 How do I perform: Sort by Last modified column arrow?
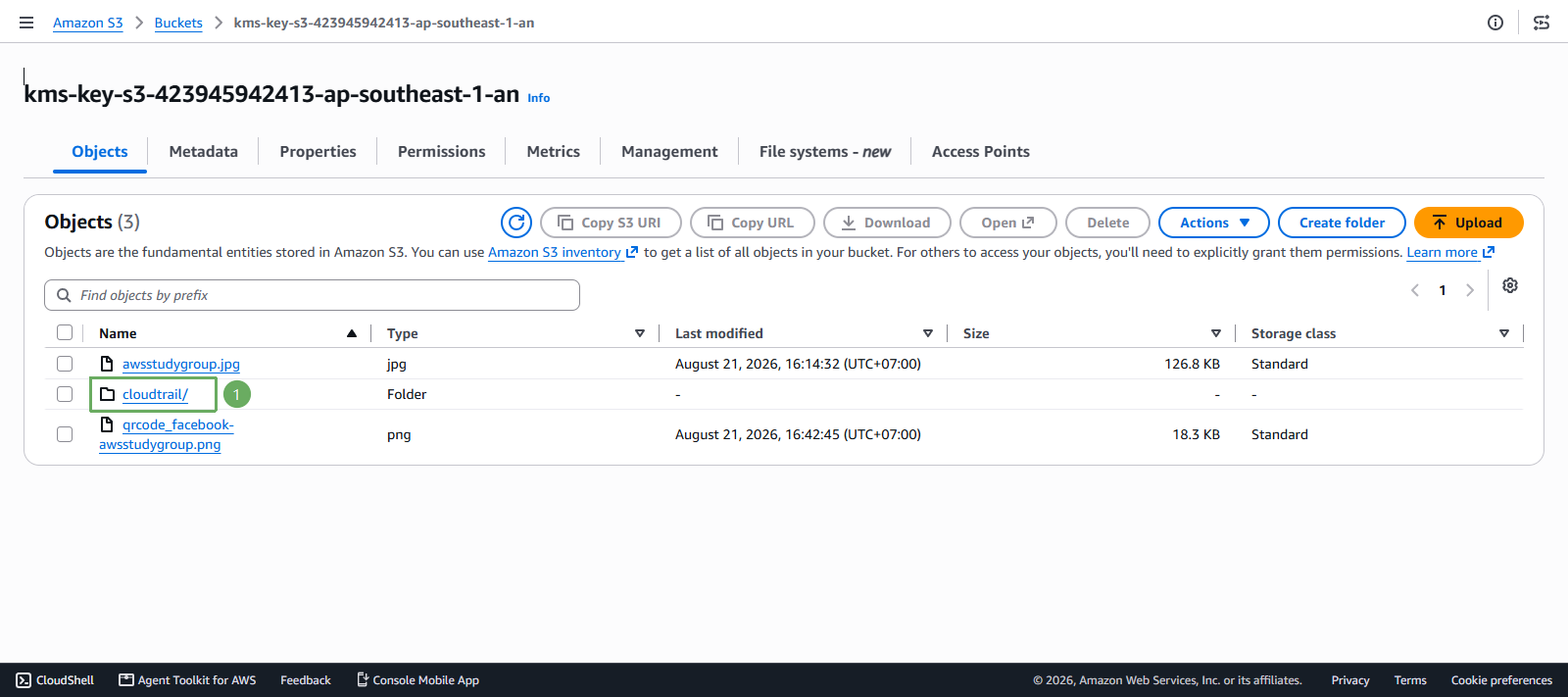point(928,333)
